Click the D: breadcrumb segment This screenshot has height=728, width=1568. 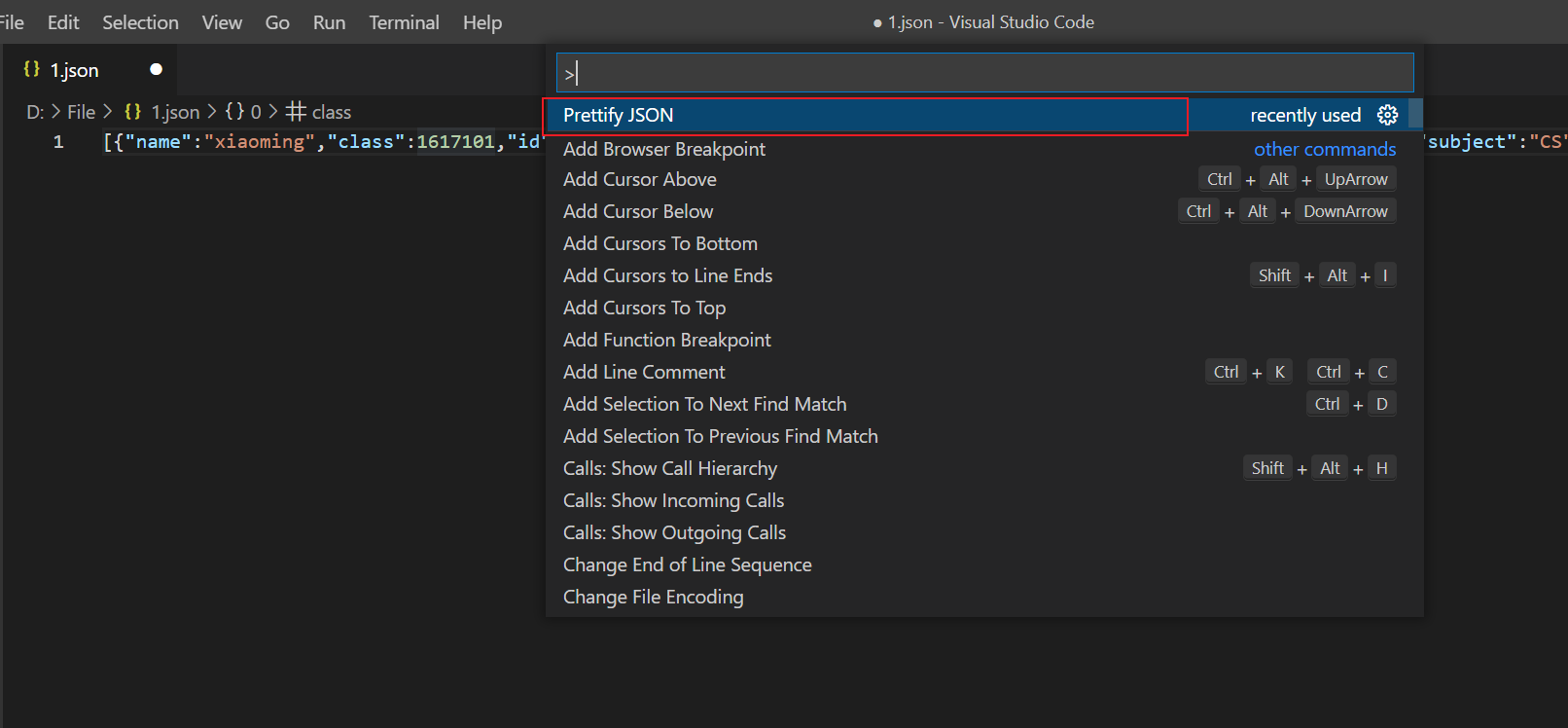[x=35, y=112]
